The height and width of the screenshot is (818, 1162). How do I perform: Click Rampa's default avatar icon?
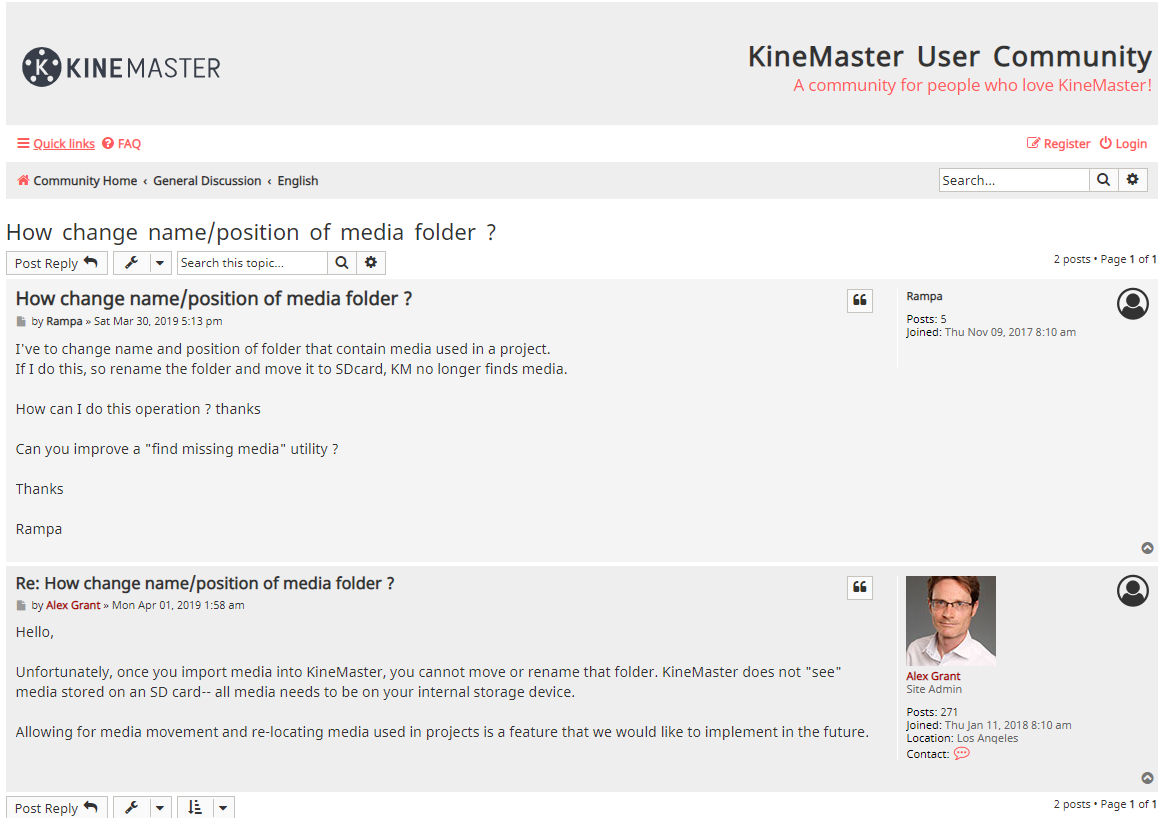1133,304
